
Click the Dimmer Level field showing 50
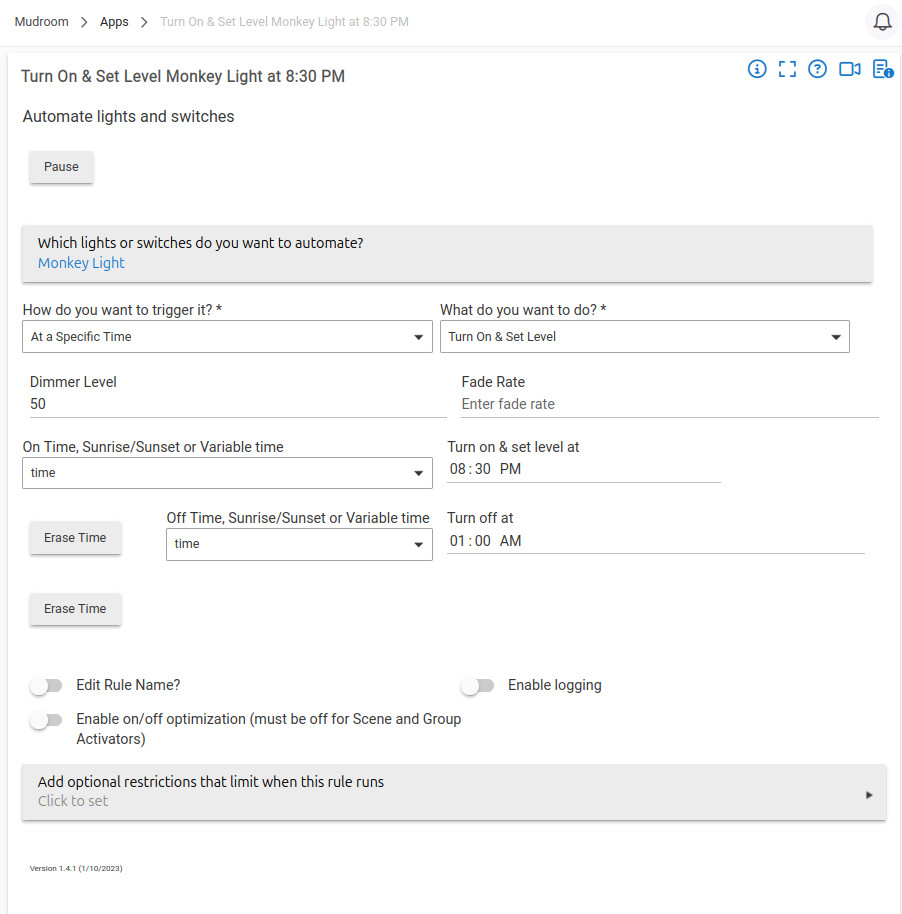tap(238, 405)
